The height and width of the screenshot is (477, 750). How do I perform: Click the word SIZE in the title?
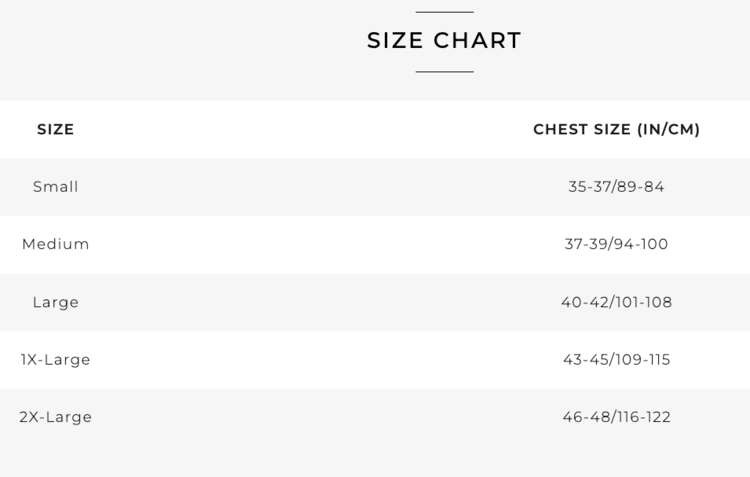pyautogui.click(x=394, y=41)
